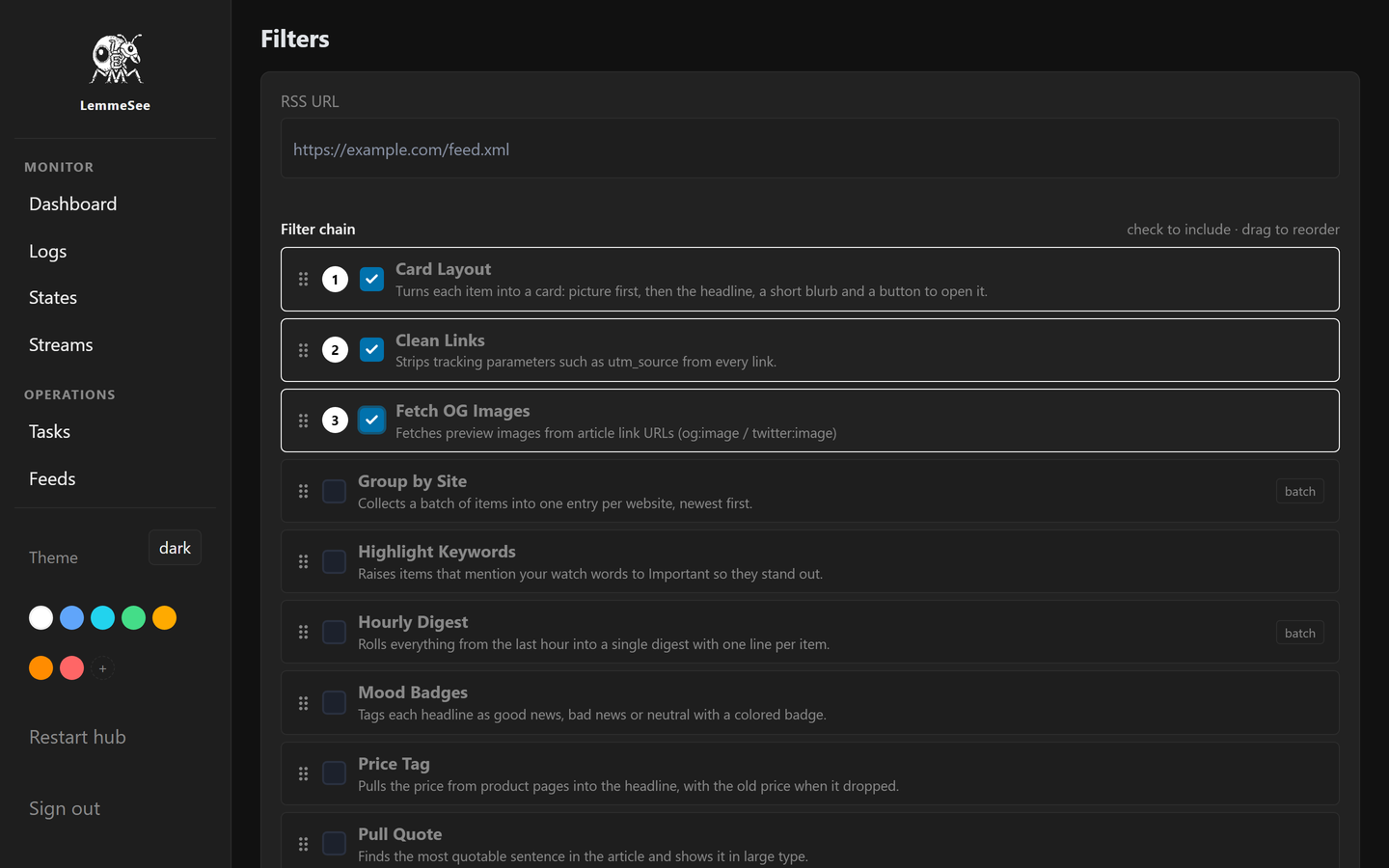
Task: Pick the white accent color
Action: (x=41, y=617)
